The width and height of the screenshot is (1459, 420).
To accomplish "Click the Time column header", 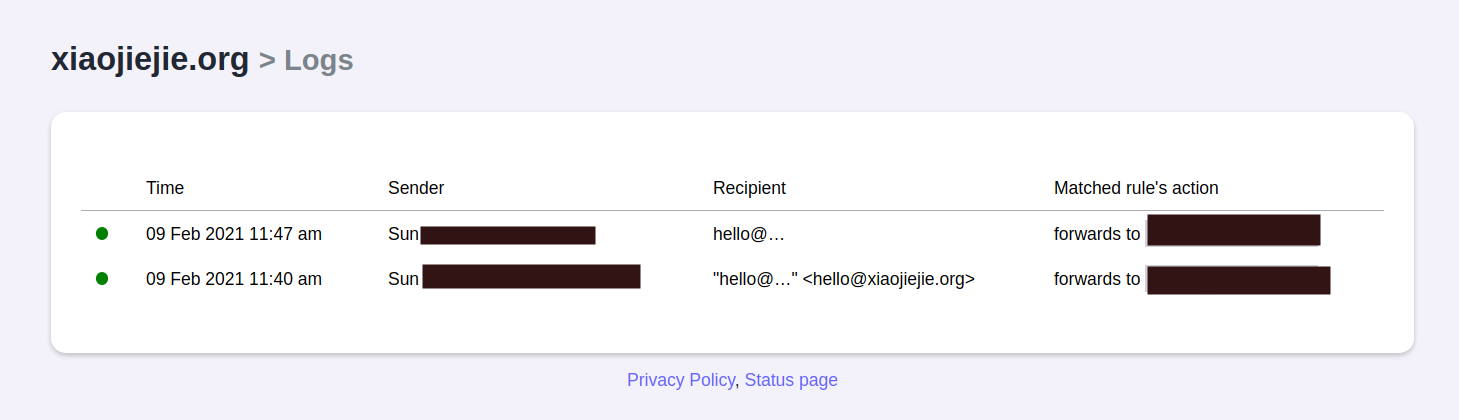I will [x=165, y=188].
